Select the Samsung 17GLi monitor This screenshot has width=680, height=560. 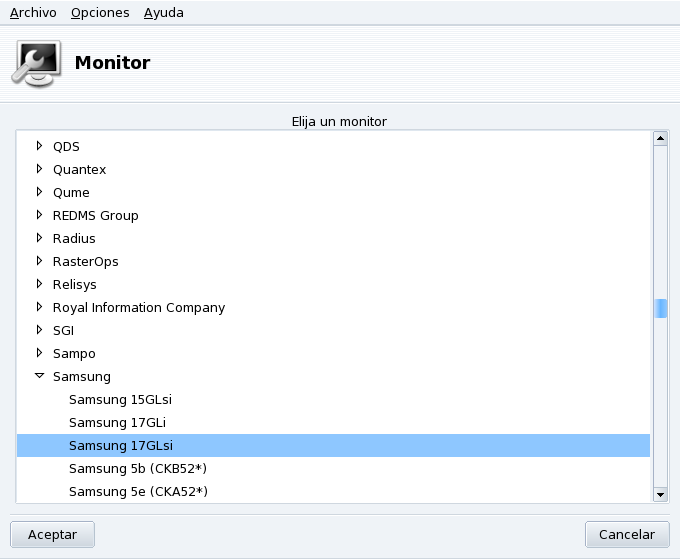[x=117, y=423]
